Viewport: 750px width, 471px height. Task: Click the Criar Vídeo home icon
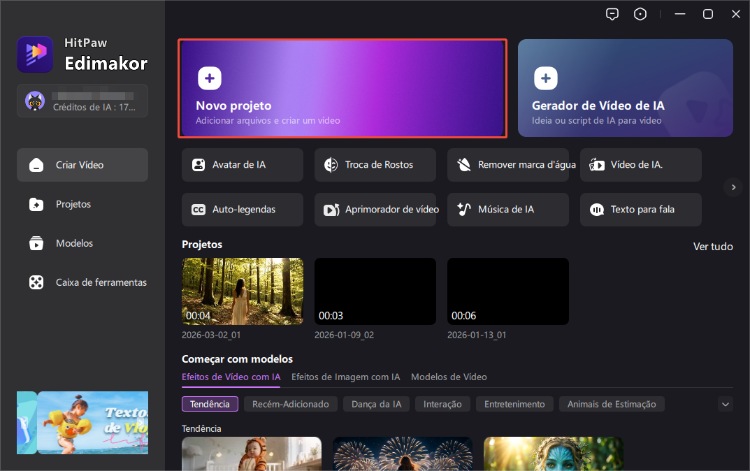point(36,165)
